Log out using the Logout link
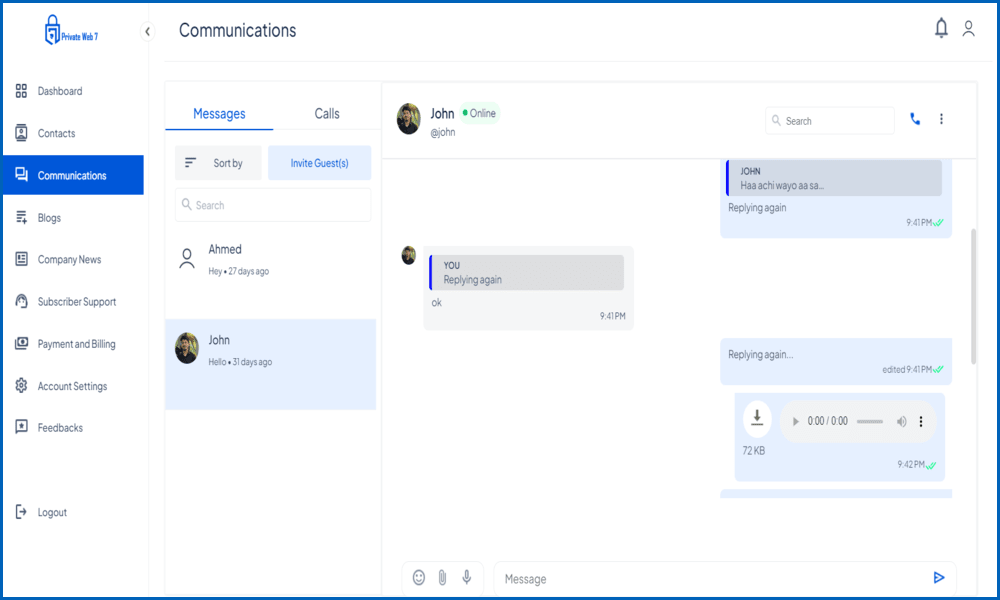This screenshot has height=600, width=1000. [52, 512]
